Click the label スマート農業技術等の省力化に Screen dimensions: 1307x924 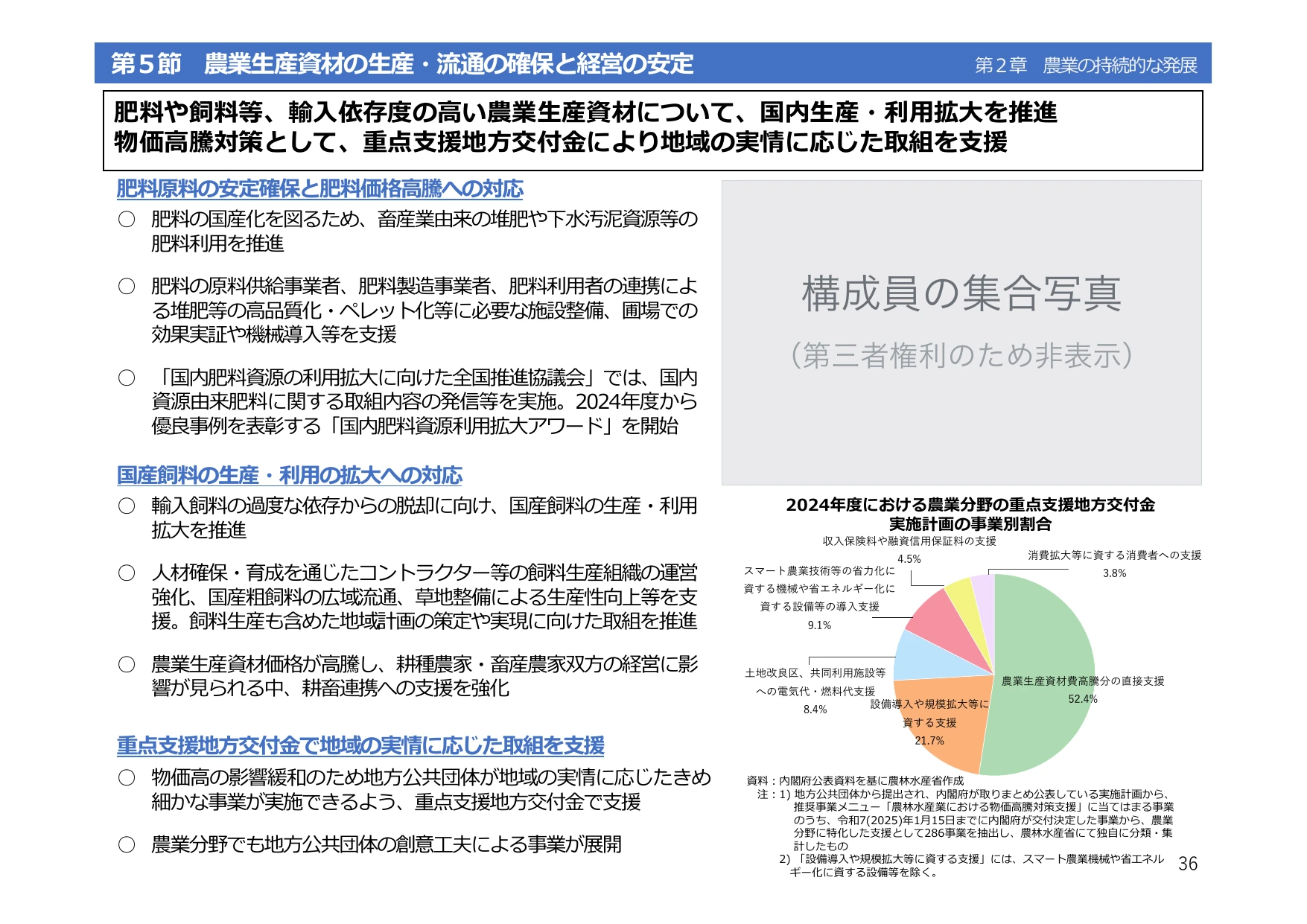pos(819,571)
